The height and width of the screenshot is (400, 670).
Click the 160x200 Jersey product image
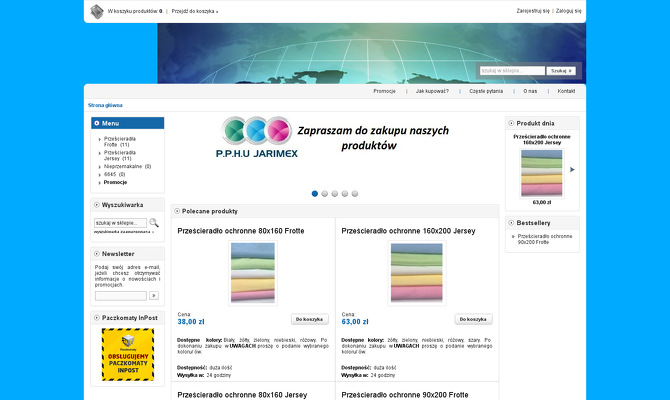(417, 273)
